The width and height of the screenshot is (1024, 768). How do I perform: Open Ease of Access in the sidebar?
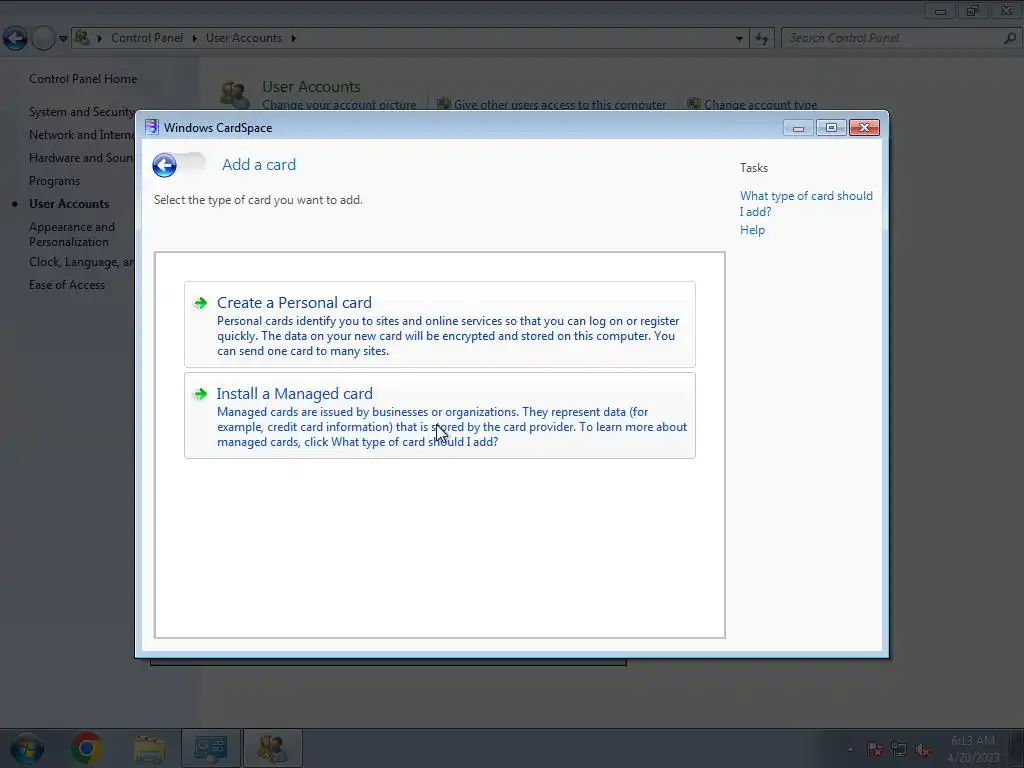coord(67,285)
